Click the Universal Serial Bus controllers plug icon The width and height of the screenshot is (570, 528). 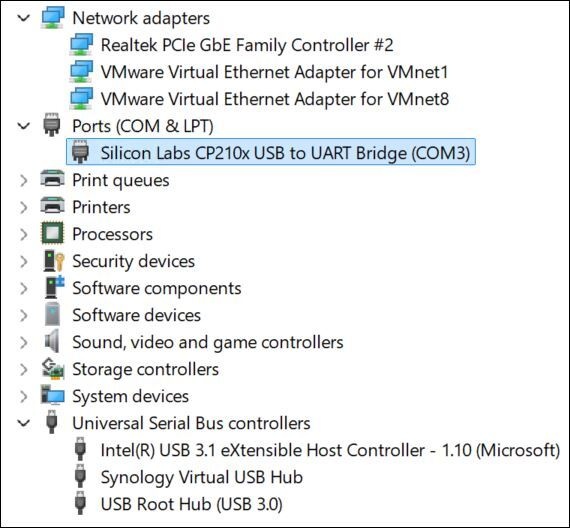click(52, 422)
